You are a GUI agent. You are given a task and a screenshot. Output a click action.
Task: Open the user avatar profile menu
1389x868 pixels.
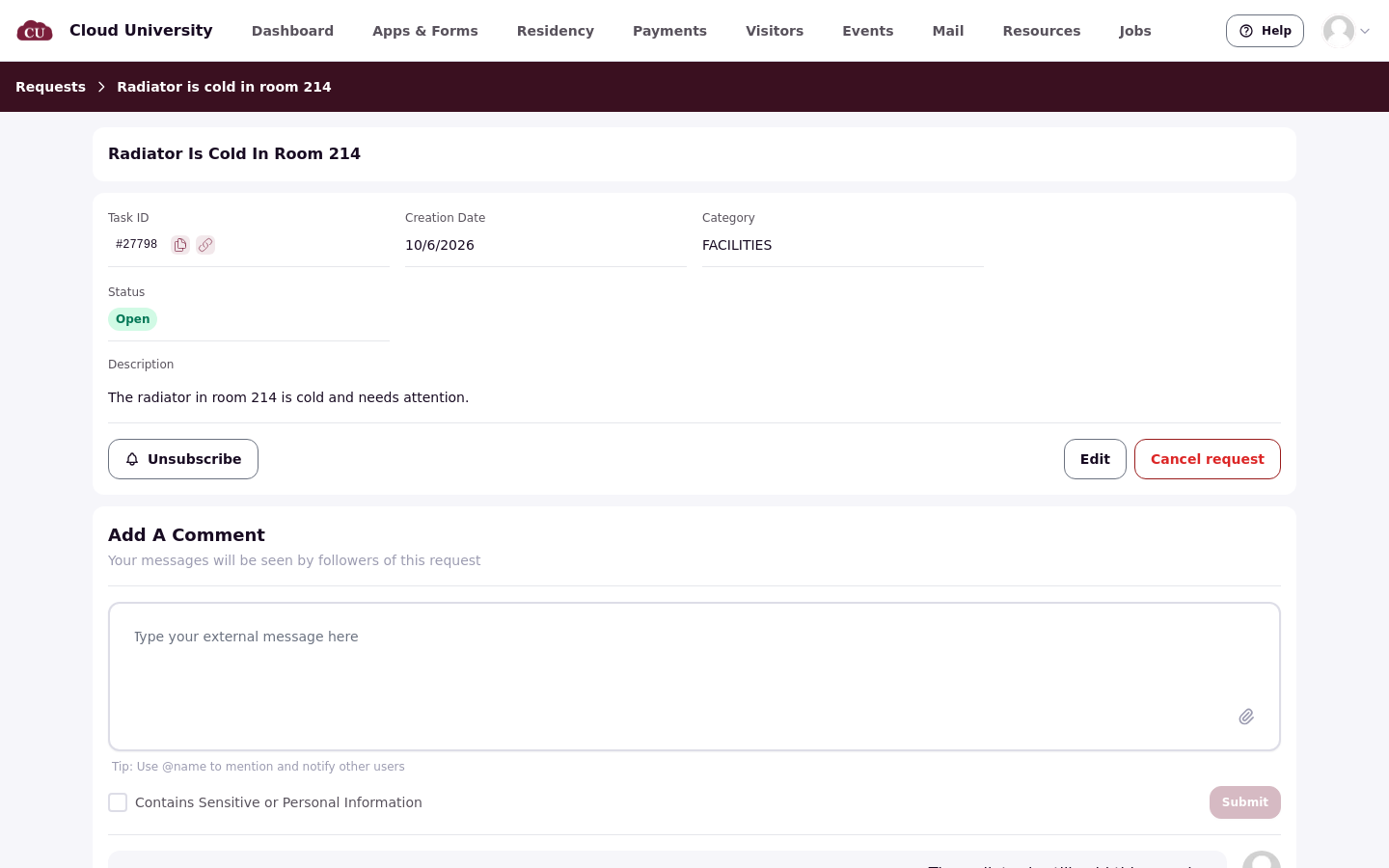[1339, 31]
